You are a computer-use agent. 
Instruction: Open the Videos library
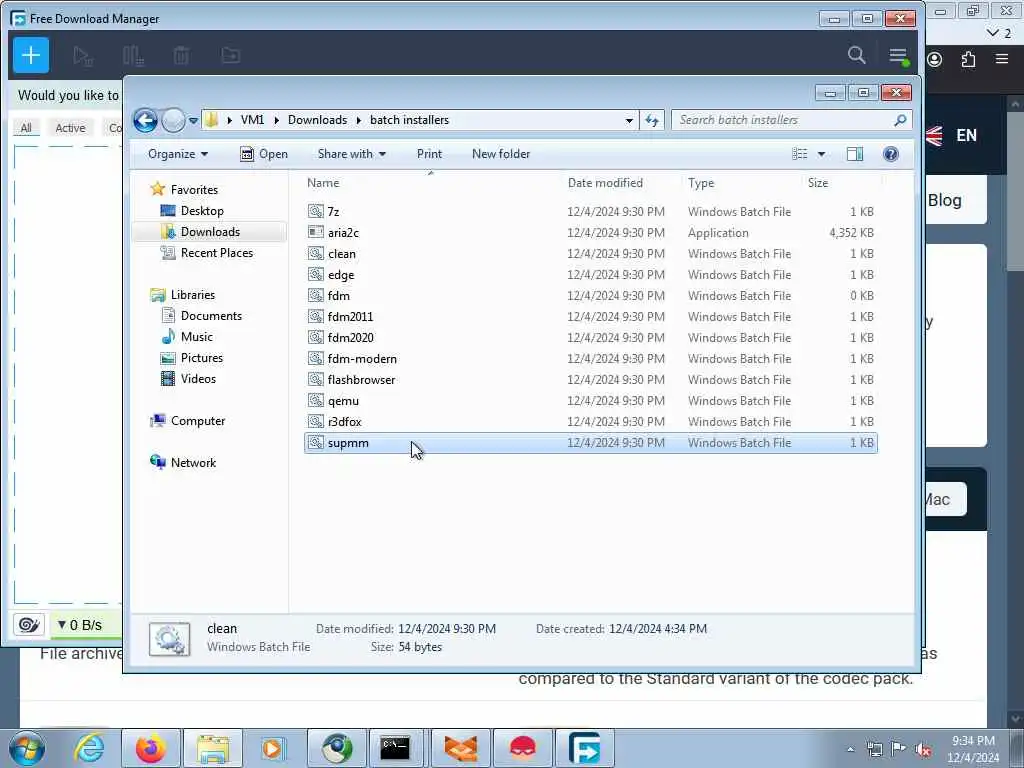pos(189,378)
